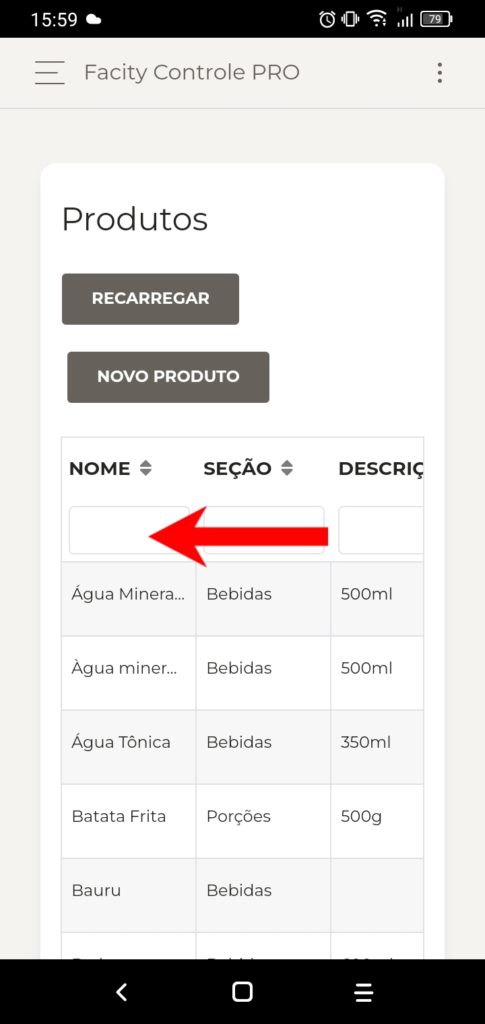Screen dimensions: 485x1024
Task: Focus the DESCRIÇÃO filter input field
Action: (x=381, y=530)
